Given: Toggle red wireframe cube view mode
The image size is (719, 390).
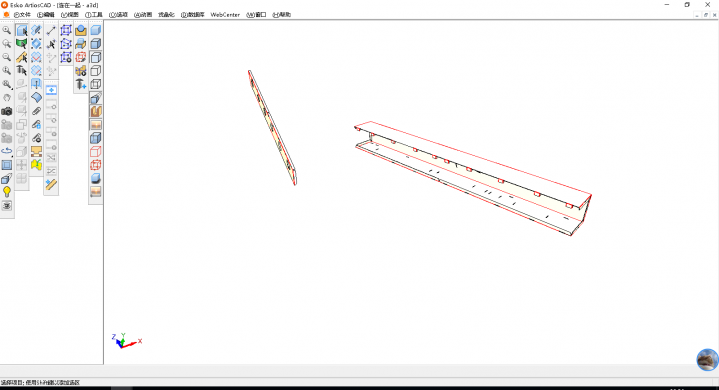Looking at the screenshot, I should pos(95,152).
